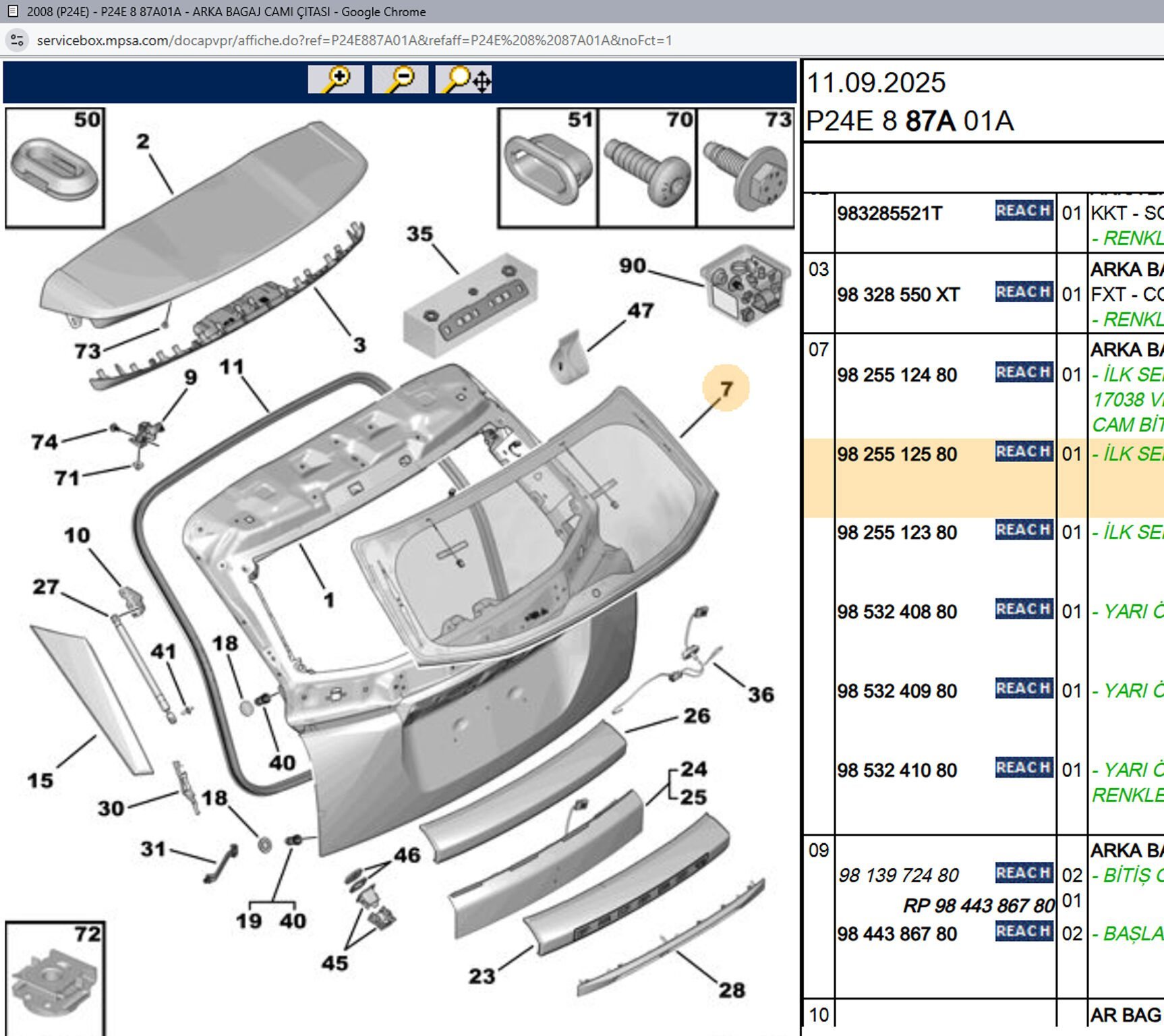Click the zoom in magnifier icon

(336, 80)
